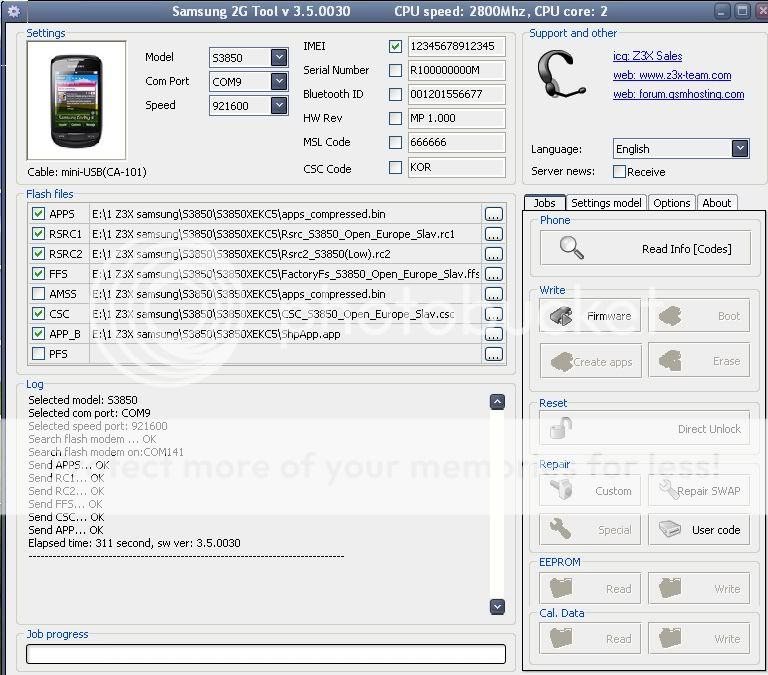Switch to the Settings model tab
The image size is (768, 675).
coord(606,203)
